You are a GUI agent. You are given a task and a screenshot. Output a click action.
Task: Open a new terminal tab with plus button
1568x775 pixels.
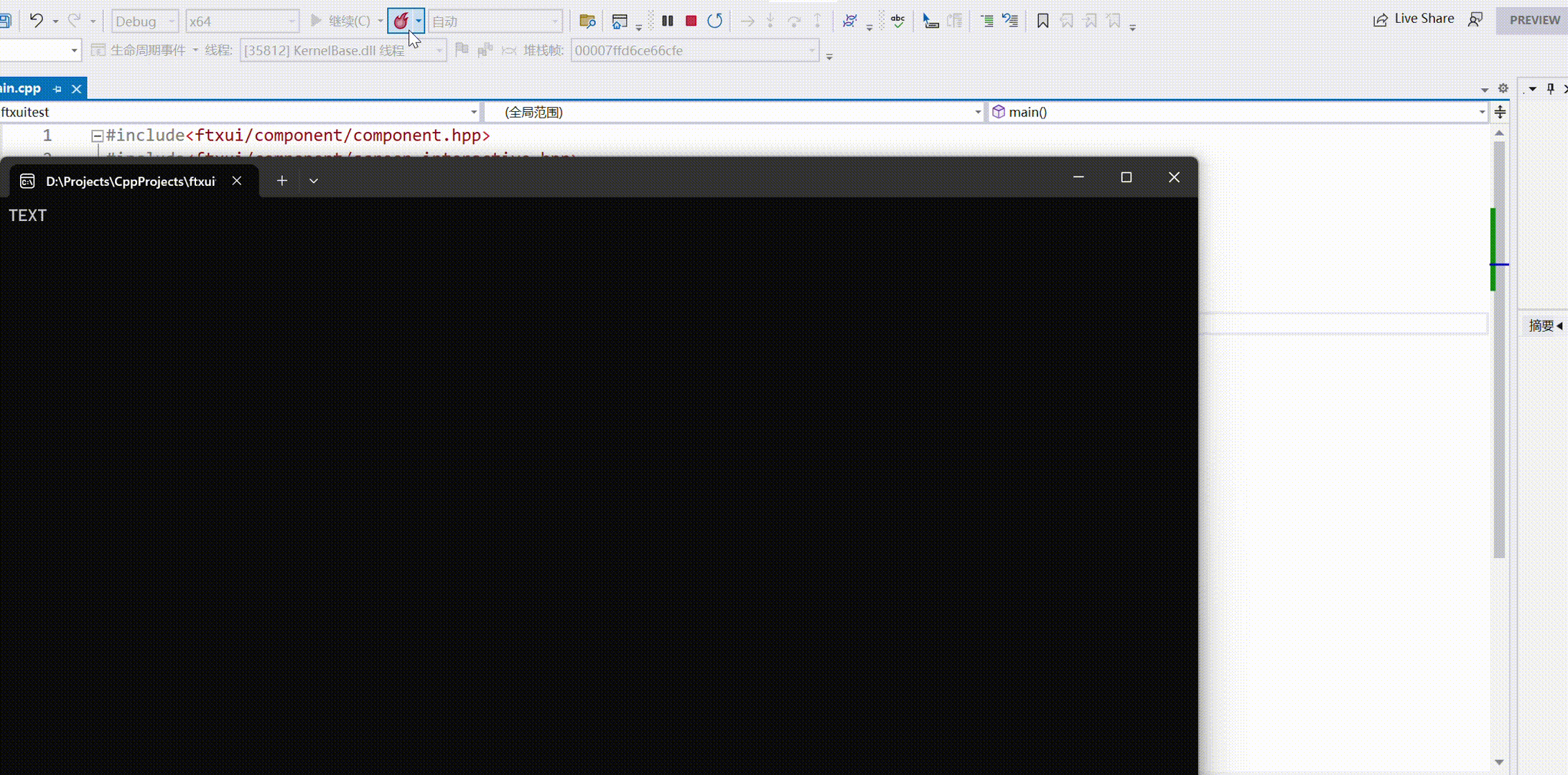282,180
